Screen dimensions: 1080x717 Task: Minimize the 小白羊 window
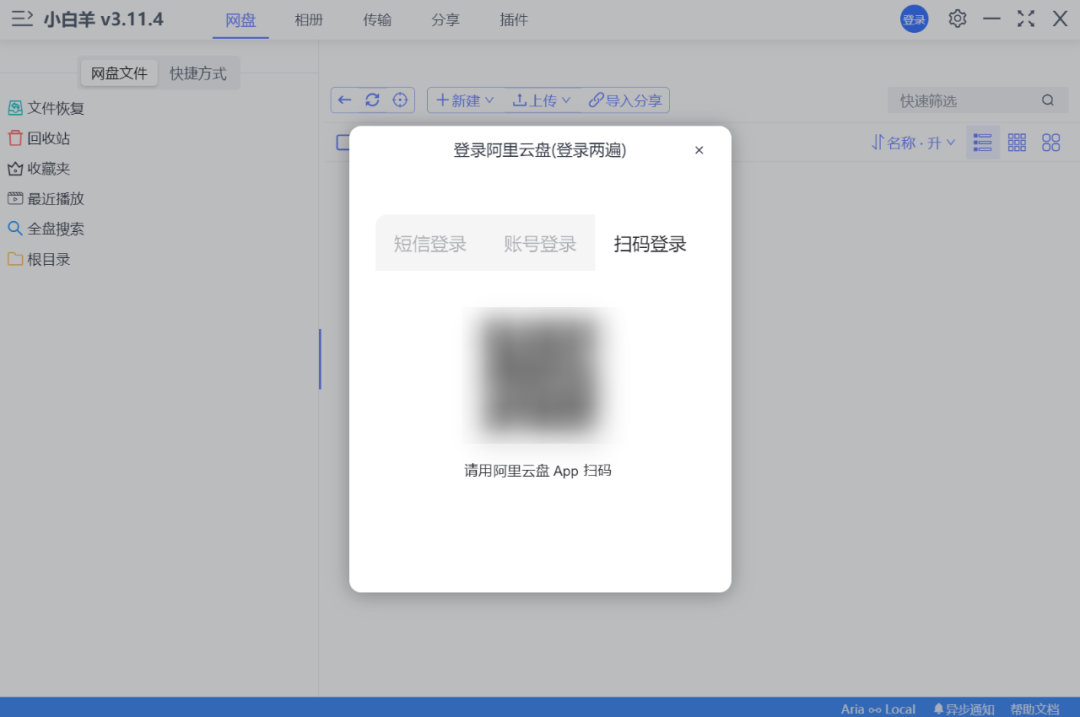tap(991, 19)
